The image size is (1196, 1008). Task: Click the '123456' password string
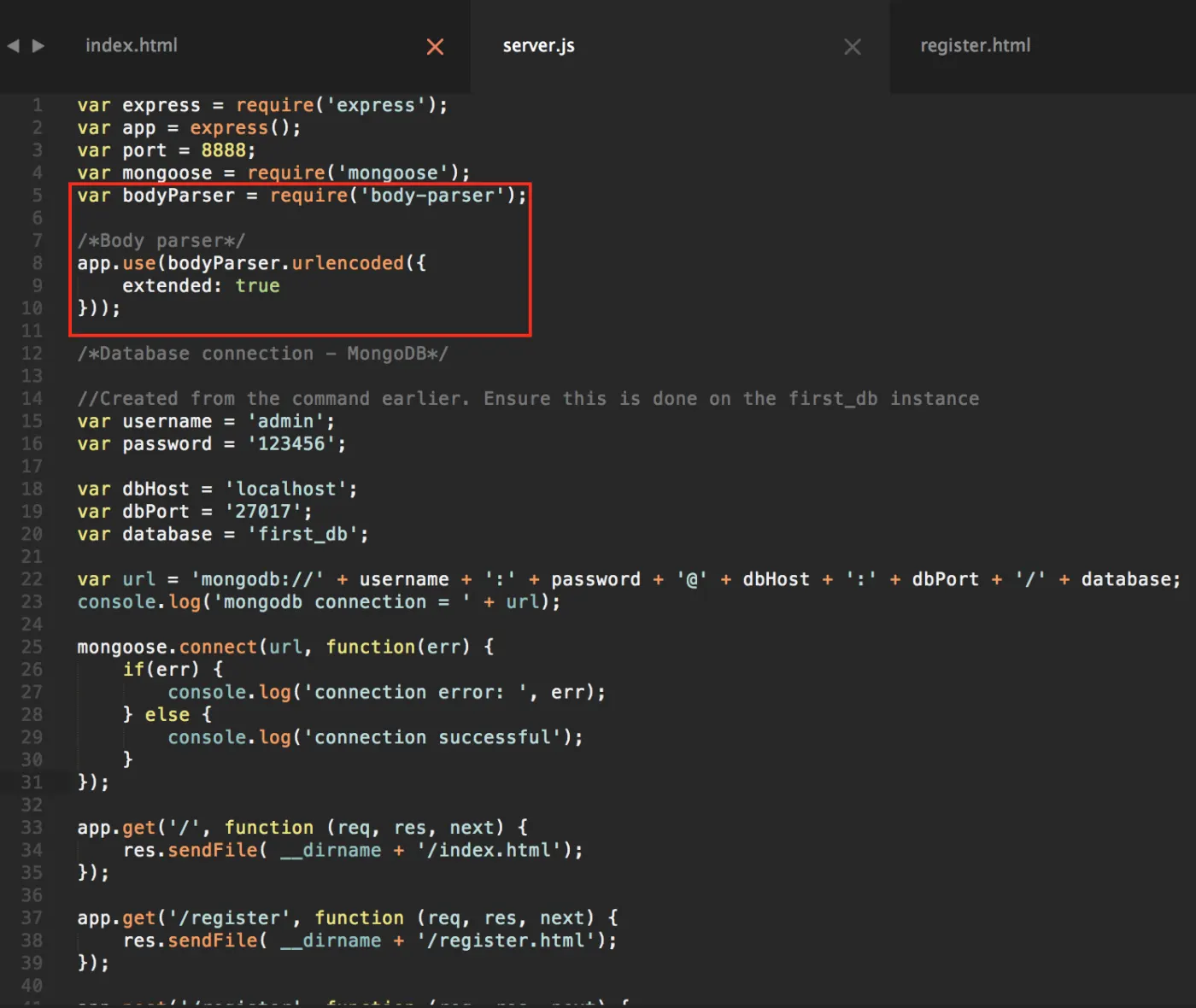click(291, 444)
